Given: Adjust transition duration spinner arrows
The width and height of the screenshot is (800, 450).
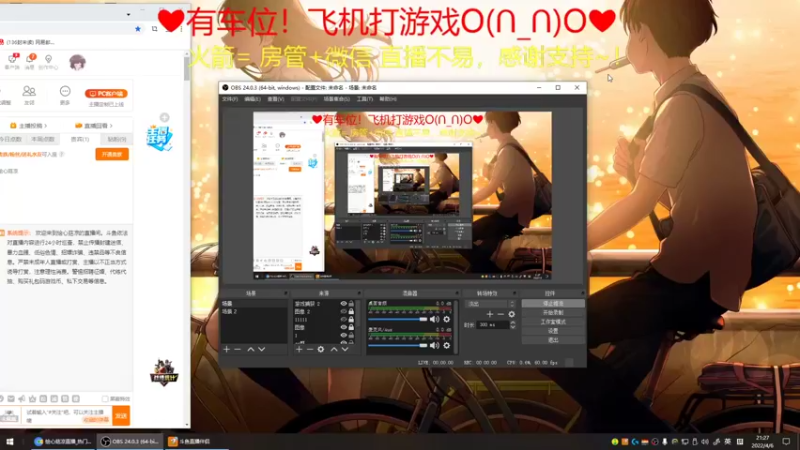Looking at the screenshot, I should pyautogui.click(x=513, y=324).
